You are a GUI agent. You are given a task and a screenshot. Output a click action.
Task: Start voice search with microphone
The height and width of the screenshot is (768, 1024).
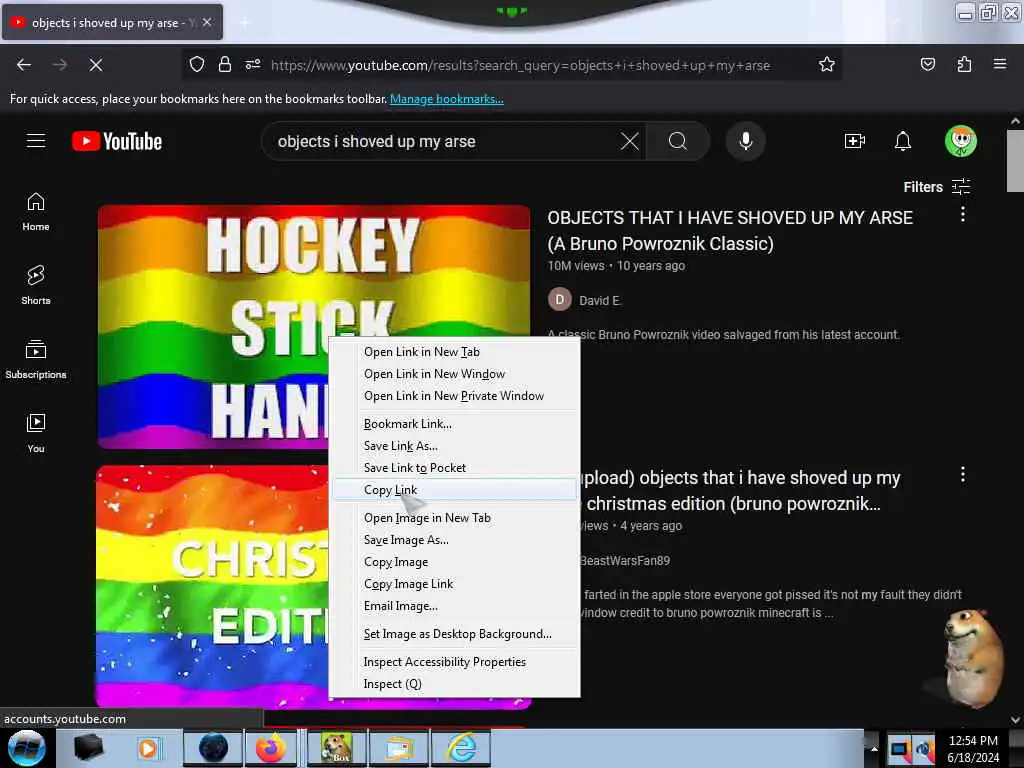pyautogui.click(x=746, y=141)
